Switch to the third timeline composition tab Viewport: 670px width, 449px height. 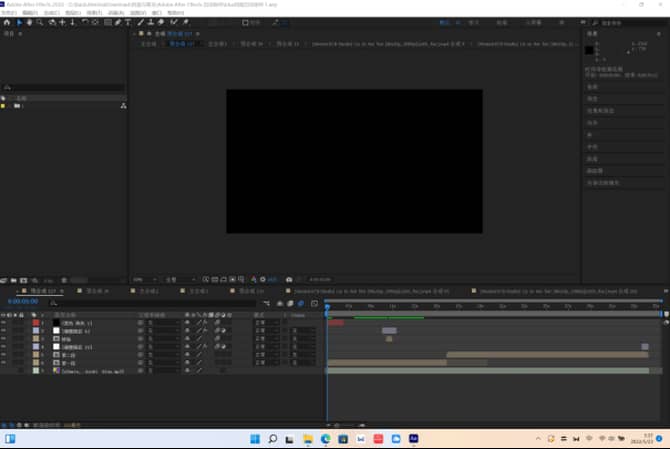145,291
